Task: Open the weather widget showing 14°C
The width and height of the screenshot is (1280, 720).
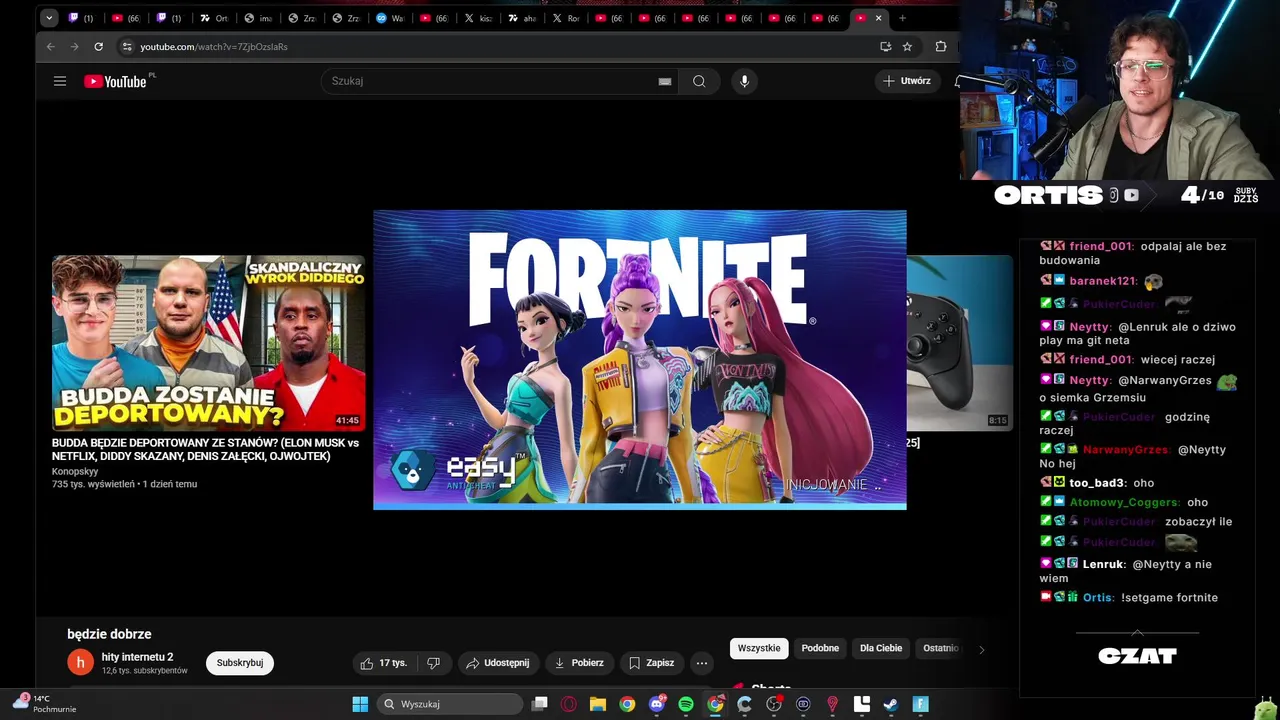Action: pyautogui.click(x=43, y=703)
